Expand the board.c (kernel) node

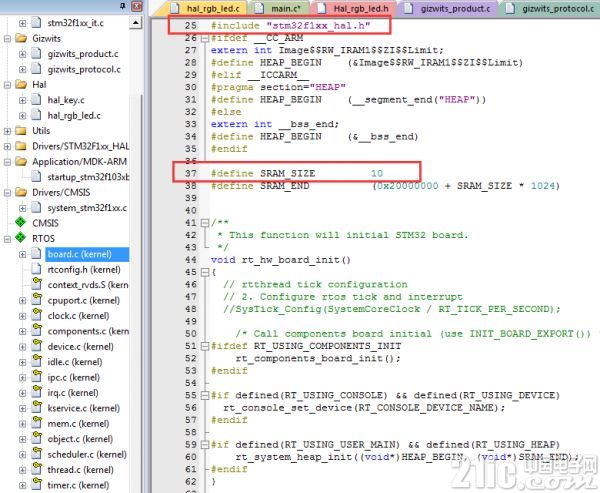coord(23,254)
